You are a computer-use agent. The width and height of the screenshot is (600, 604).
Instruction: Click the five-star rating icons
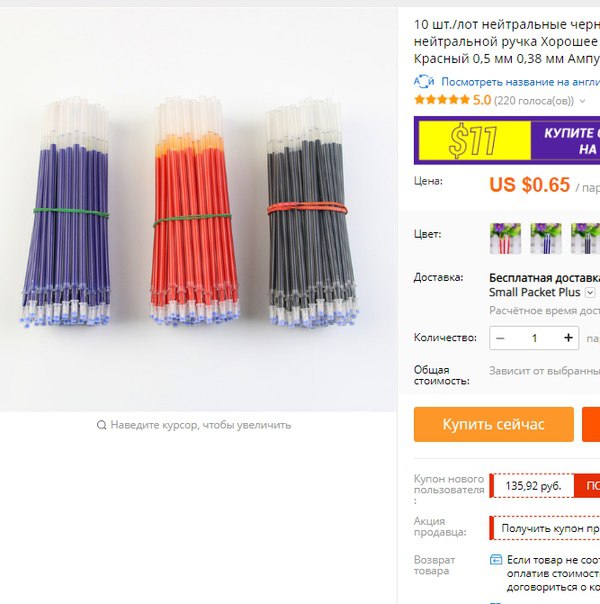click(x=442, y=100)
